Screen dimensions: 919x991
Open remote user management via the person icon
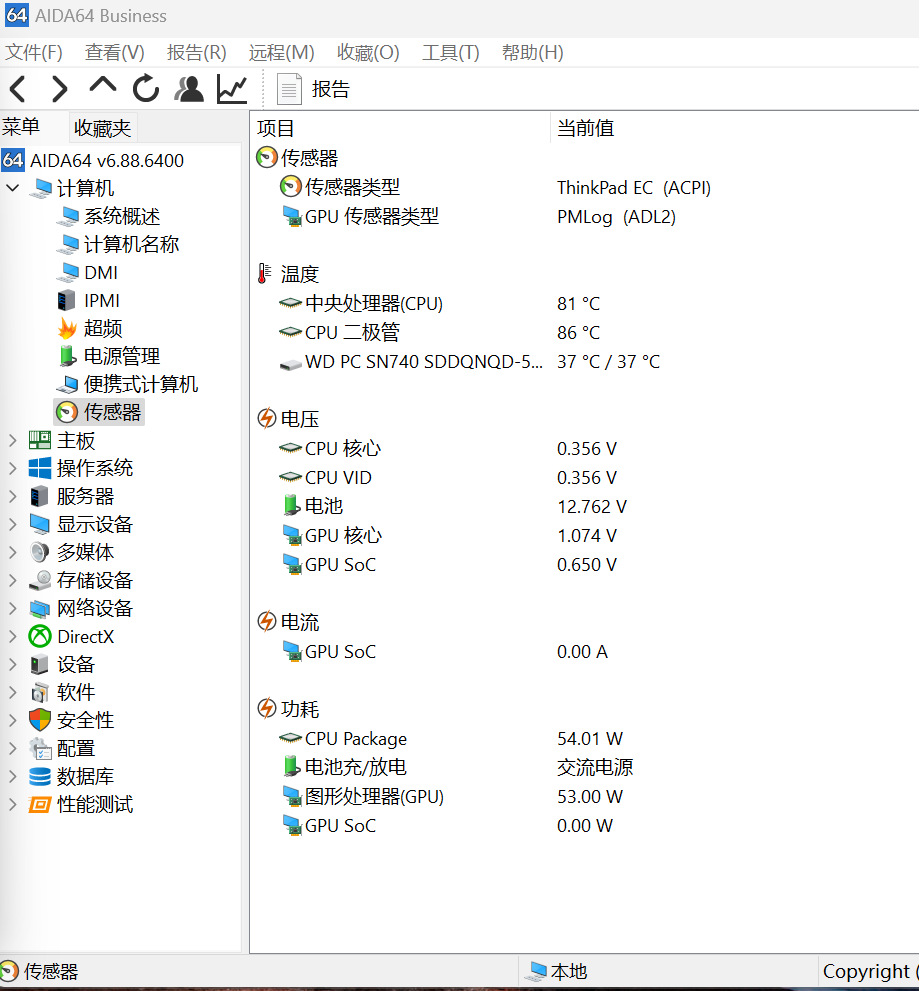(188, 89)
